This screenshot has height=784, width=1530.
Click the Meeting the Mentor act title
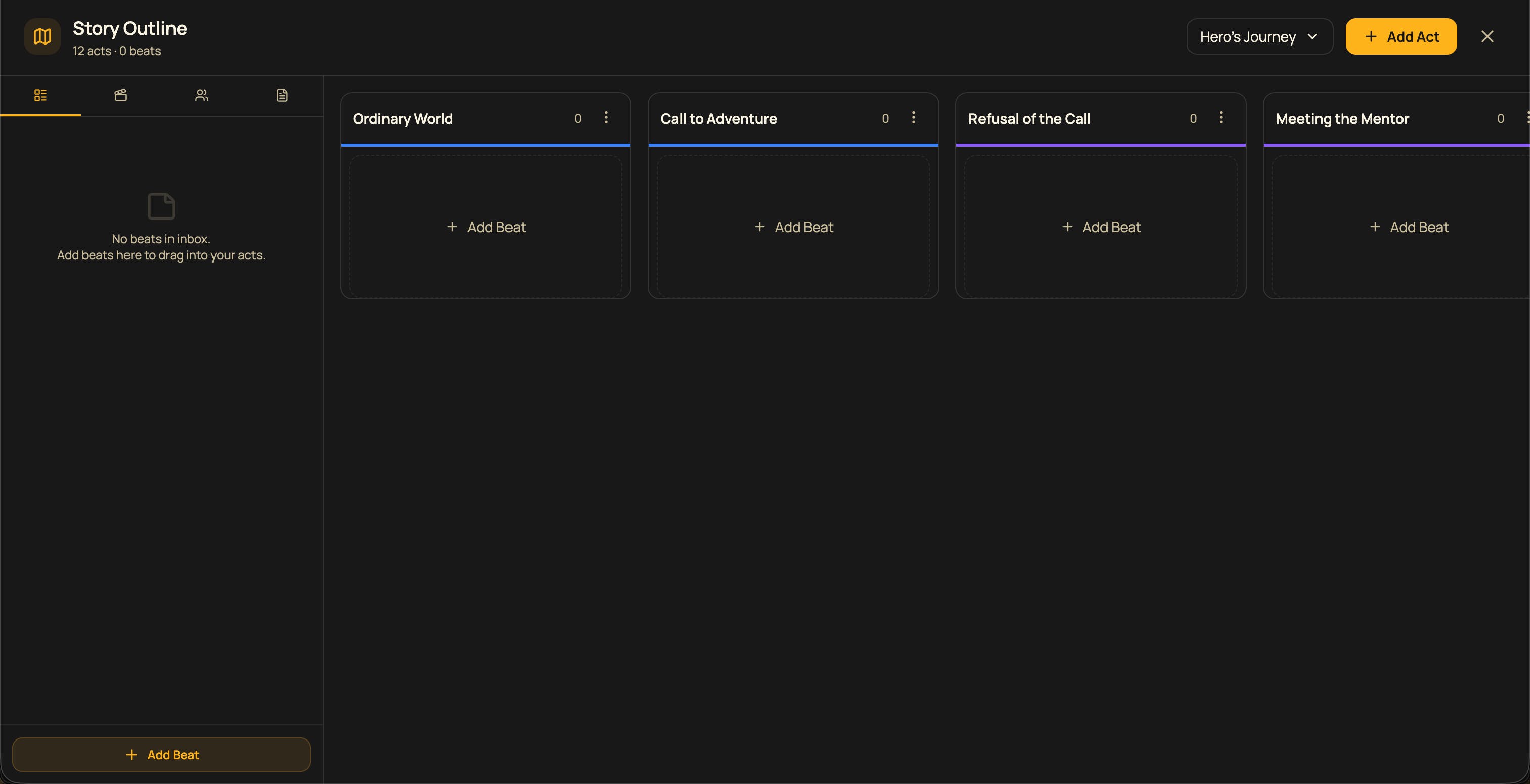coord(1342,119)
